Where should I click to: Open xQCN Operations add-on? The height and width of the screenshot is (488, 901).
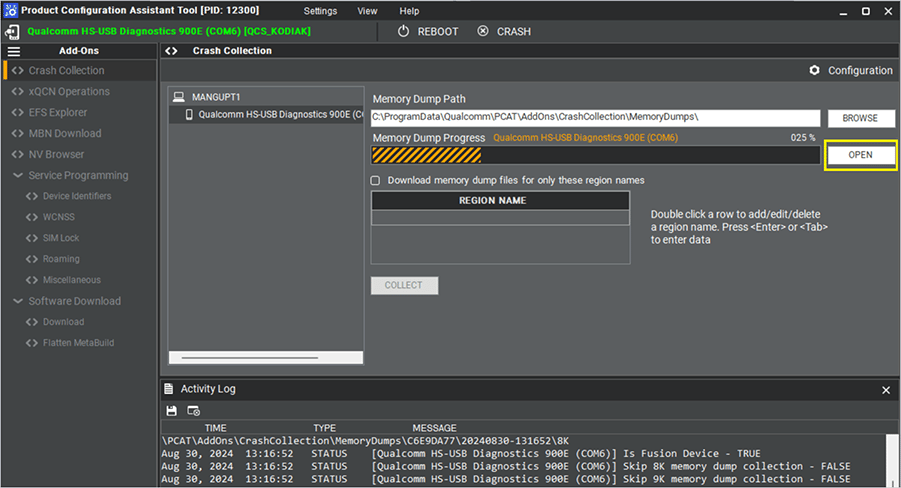[x=69, y=91]
